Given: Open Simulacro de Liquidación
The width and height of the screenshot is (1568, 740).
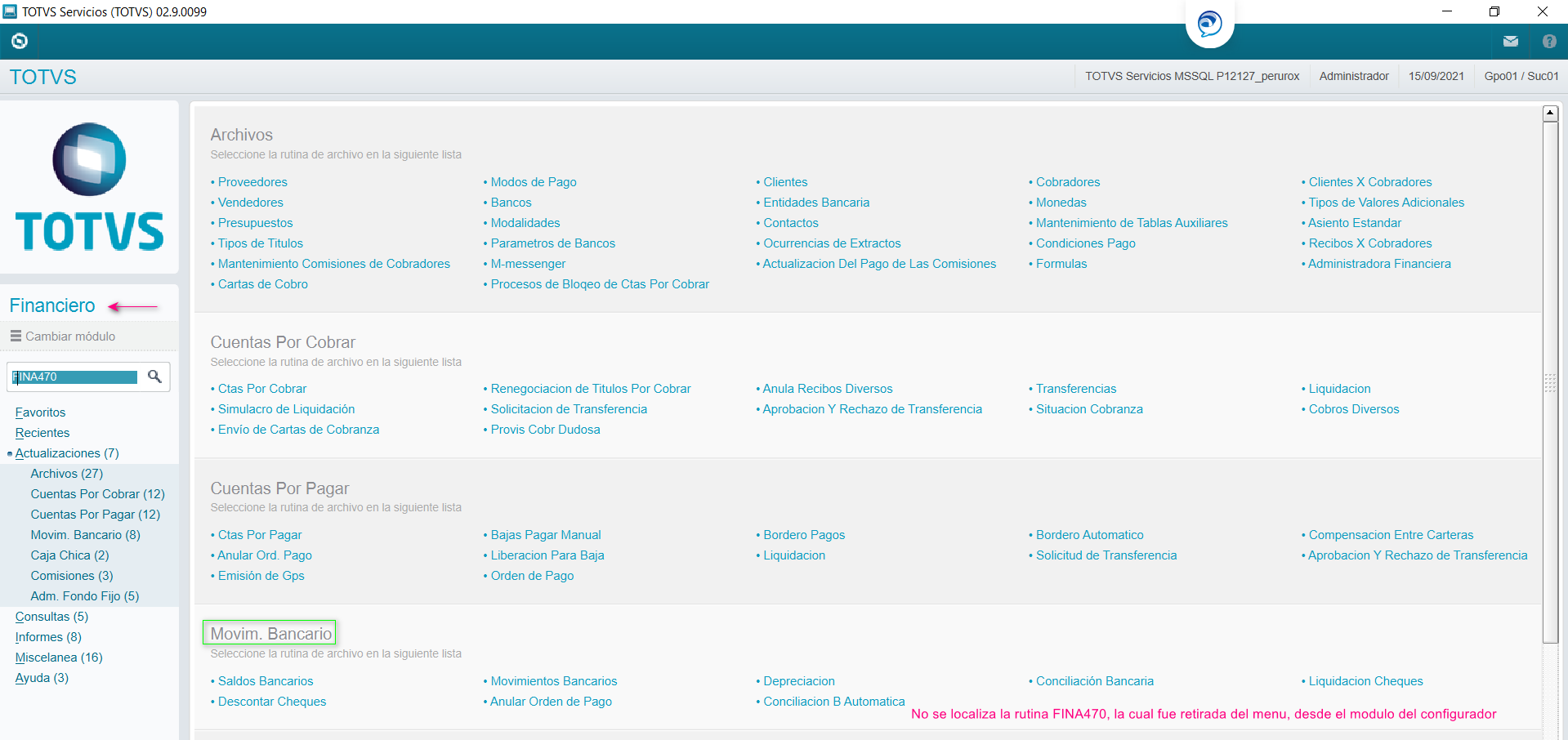Looking at the screenshot, I should coord(286,409).
